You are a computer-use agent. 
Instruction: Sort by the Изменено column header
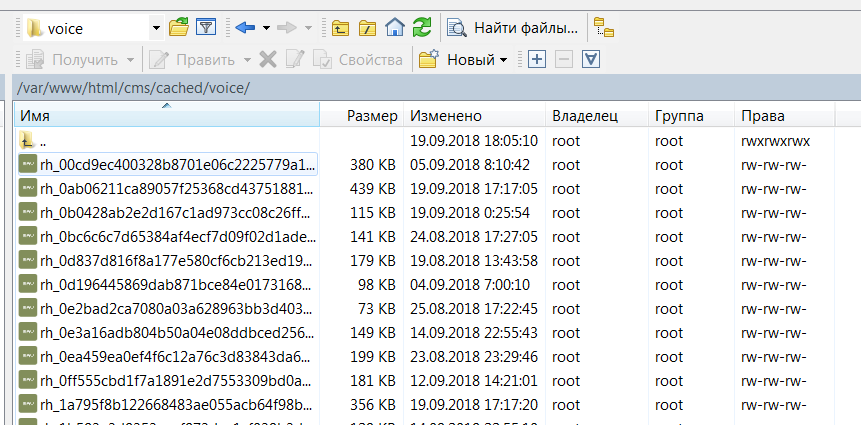[x=445, y=116]
